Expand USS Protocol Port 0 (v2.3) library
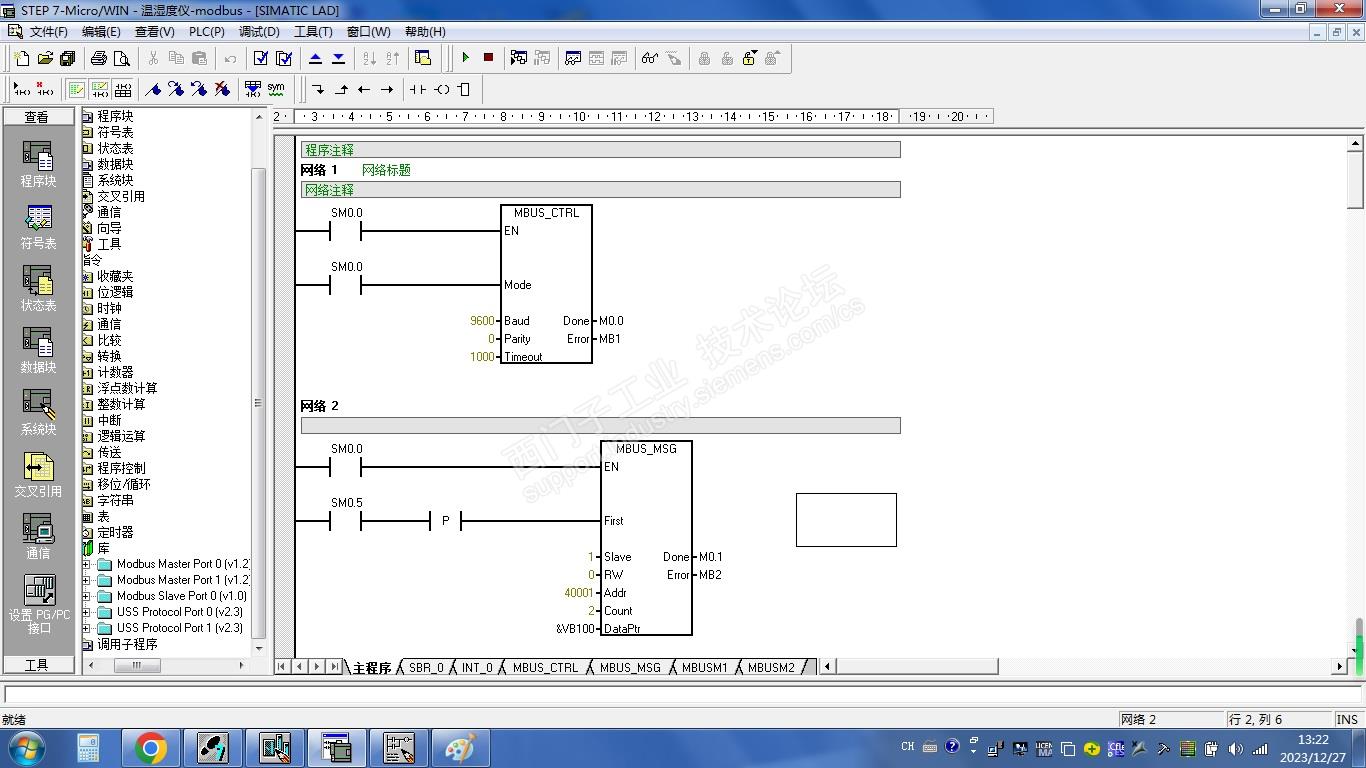The height and width of the screenshot is (768, 1366). coord(87,612)
